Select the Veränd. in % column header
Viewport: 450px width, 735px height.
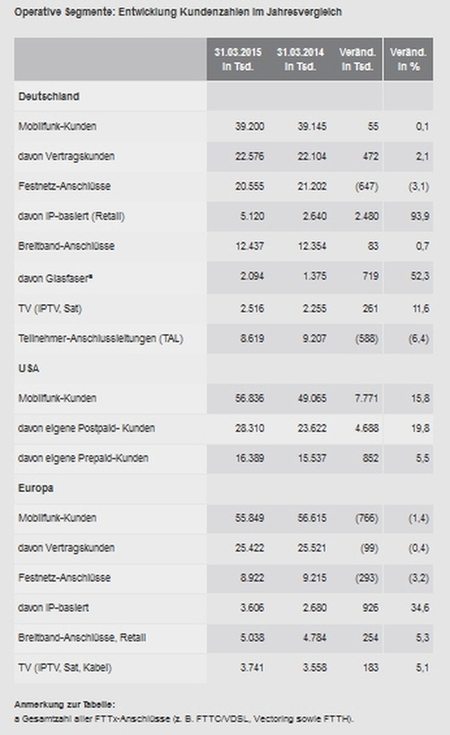coord(408,59)
